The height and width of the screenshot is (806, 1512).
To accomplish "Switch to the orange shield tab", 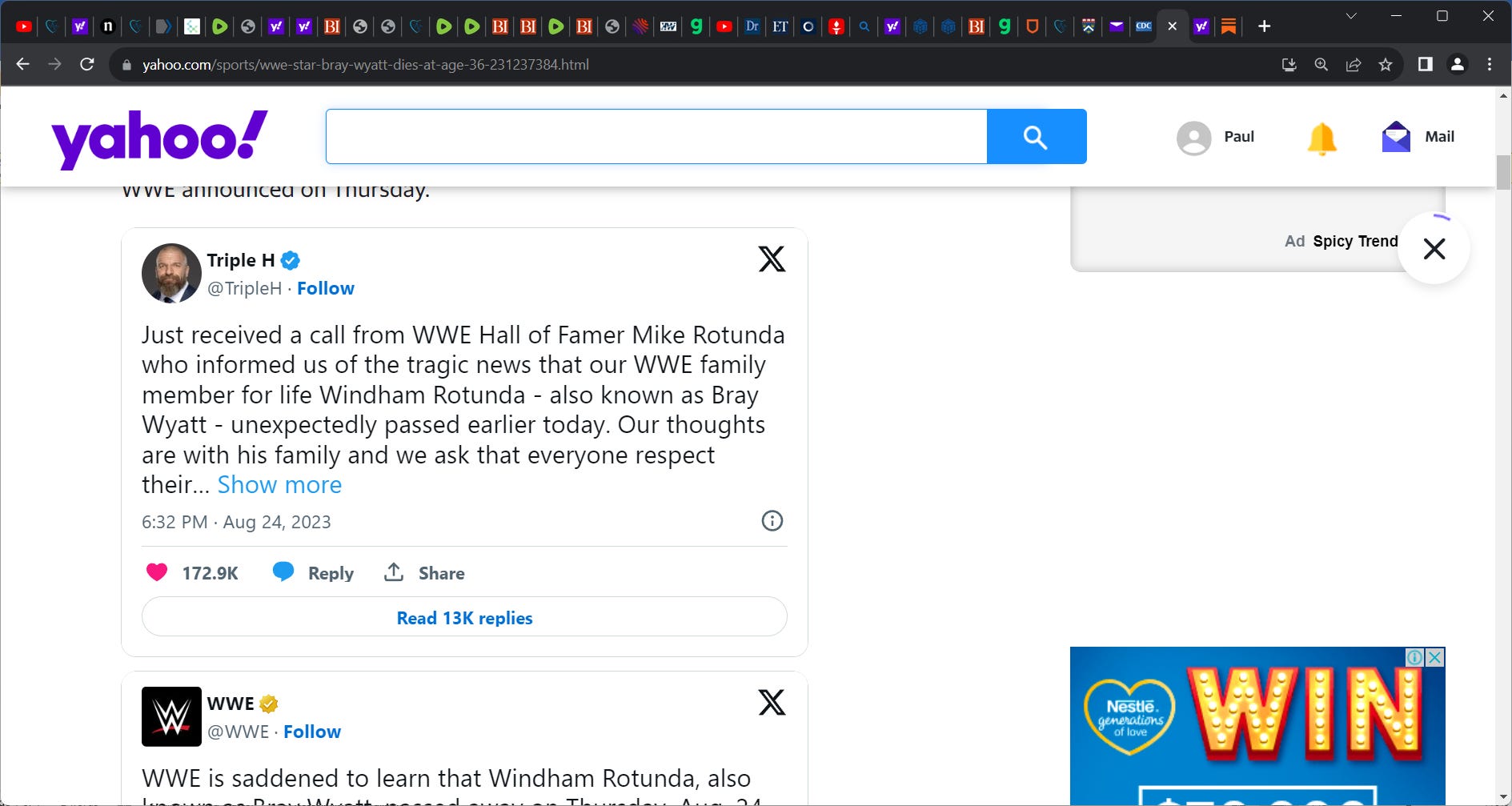I will [x=1033, y=26].
